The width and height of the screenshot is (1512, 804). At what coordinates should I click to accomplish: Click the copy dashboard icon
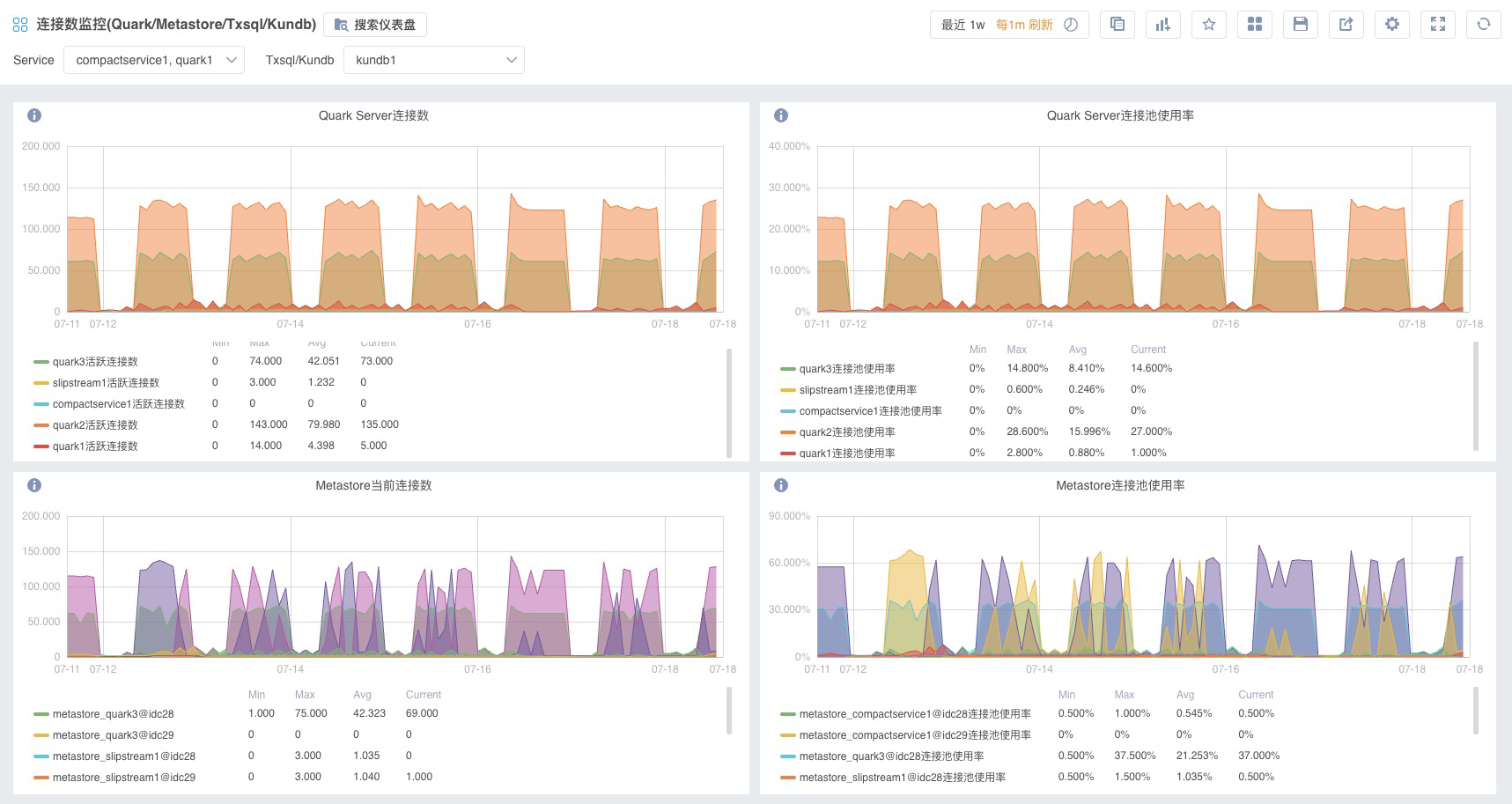point(1117,25)
